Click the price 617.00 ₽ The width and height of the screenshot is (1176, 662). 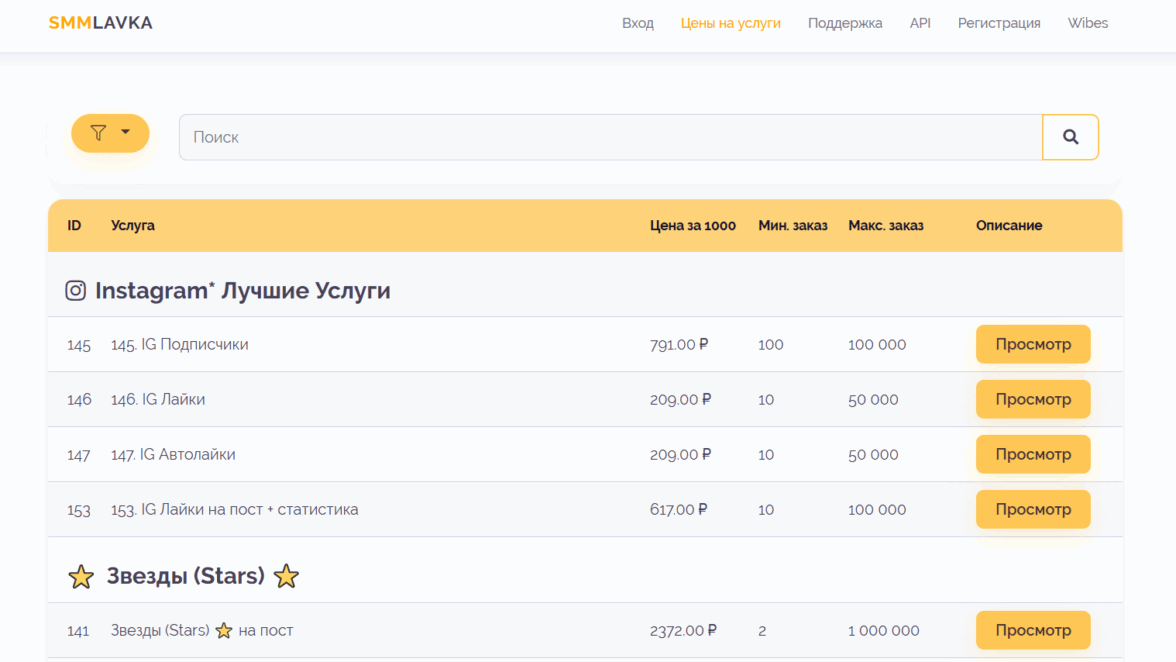pos(678,510)
